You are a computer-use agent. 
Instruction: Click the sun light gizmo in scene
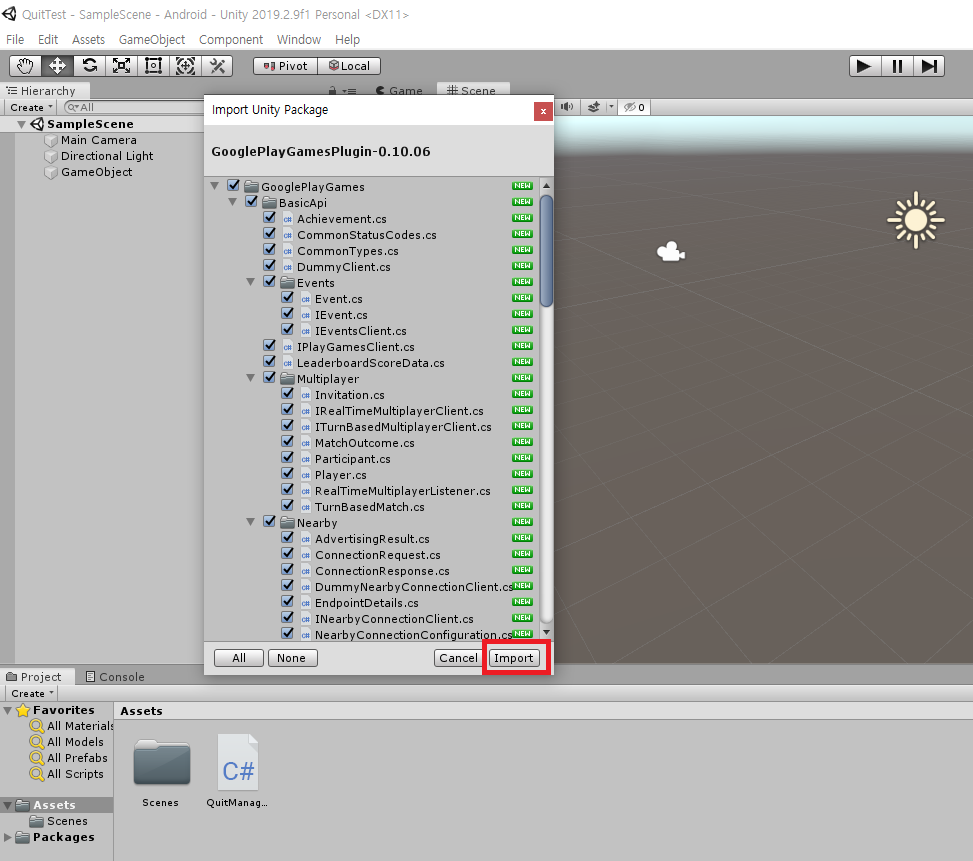(x=915, y=220)
